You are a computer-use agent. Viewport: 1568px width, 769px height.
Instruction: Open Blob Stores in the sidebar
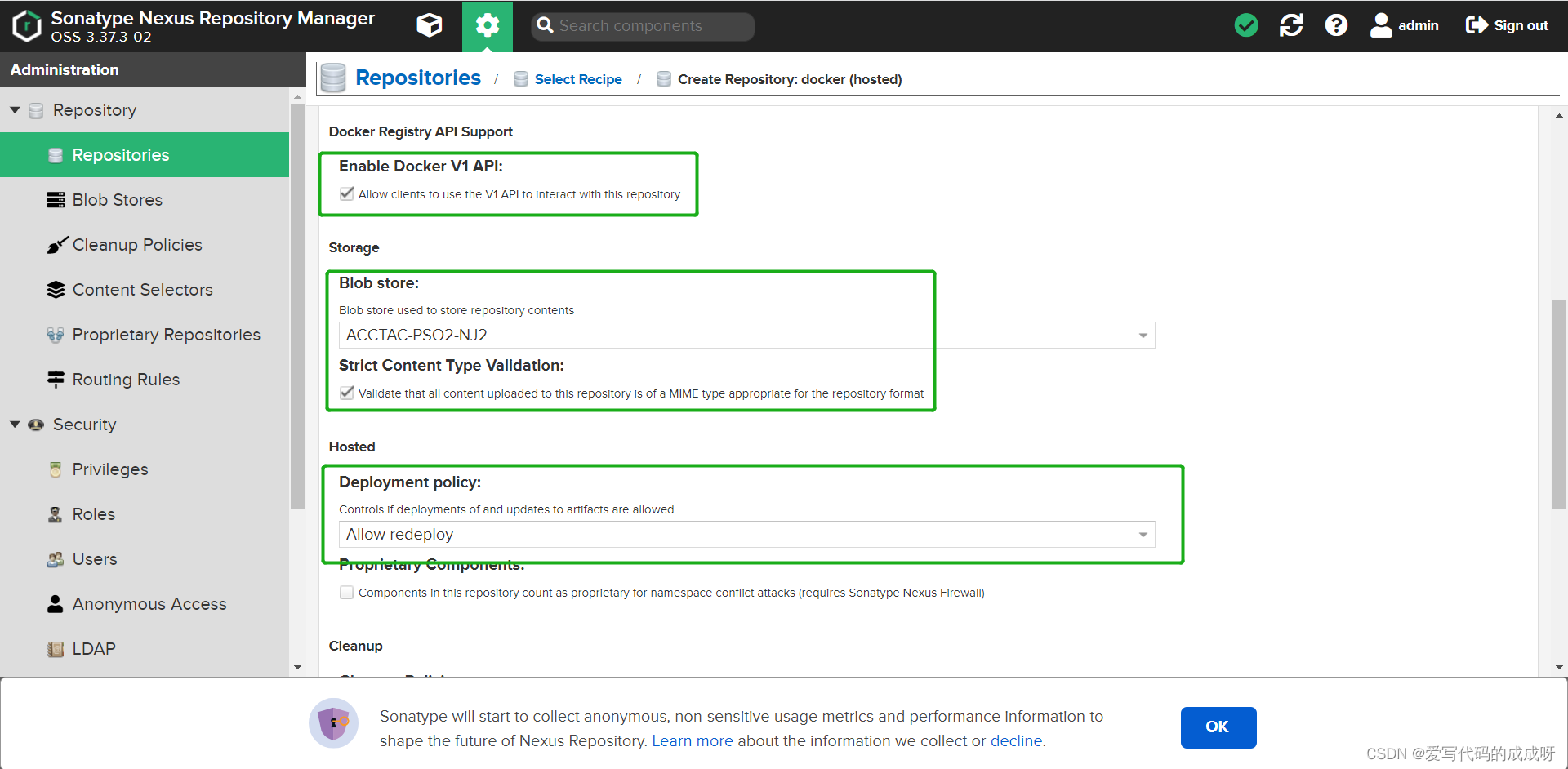tap(145, 200)
